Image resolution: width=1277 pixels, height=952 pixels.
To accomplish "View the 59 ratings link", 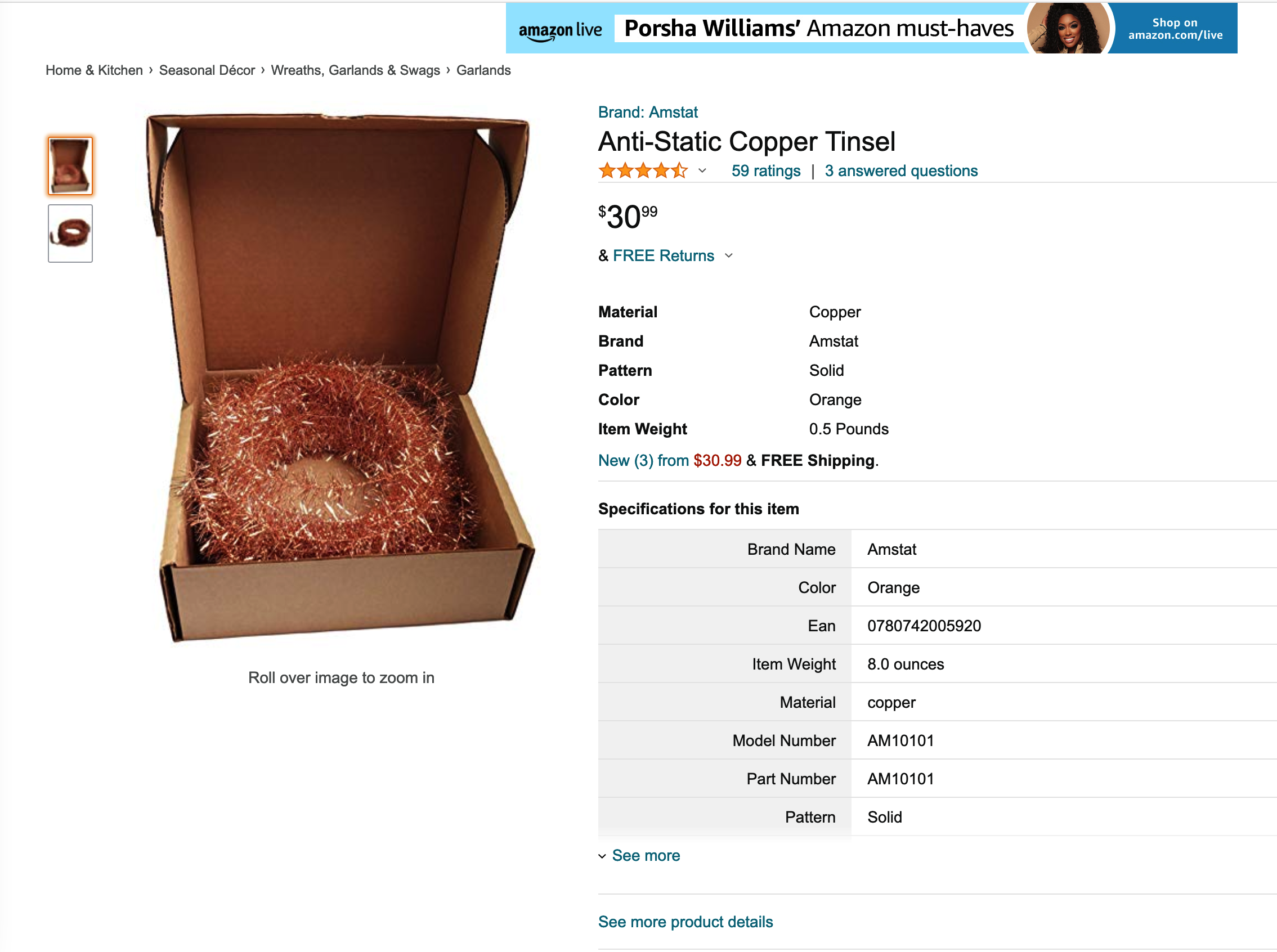I will [766, 170].
